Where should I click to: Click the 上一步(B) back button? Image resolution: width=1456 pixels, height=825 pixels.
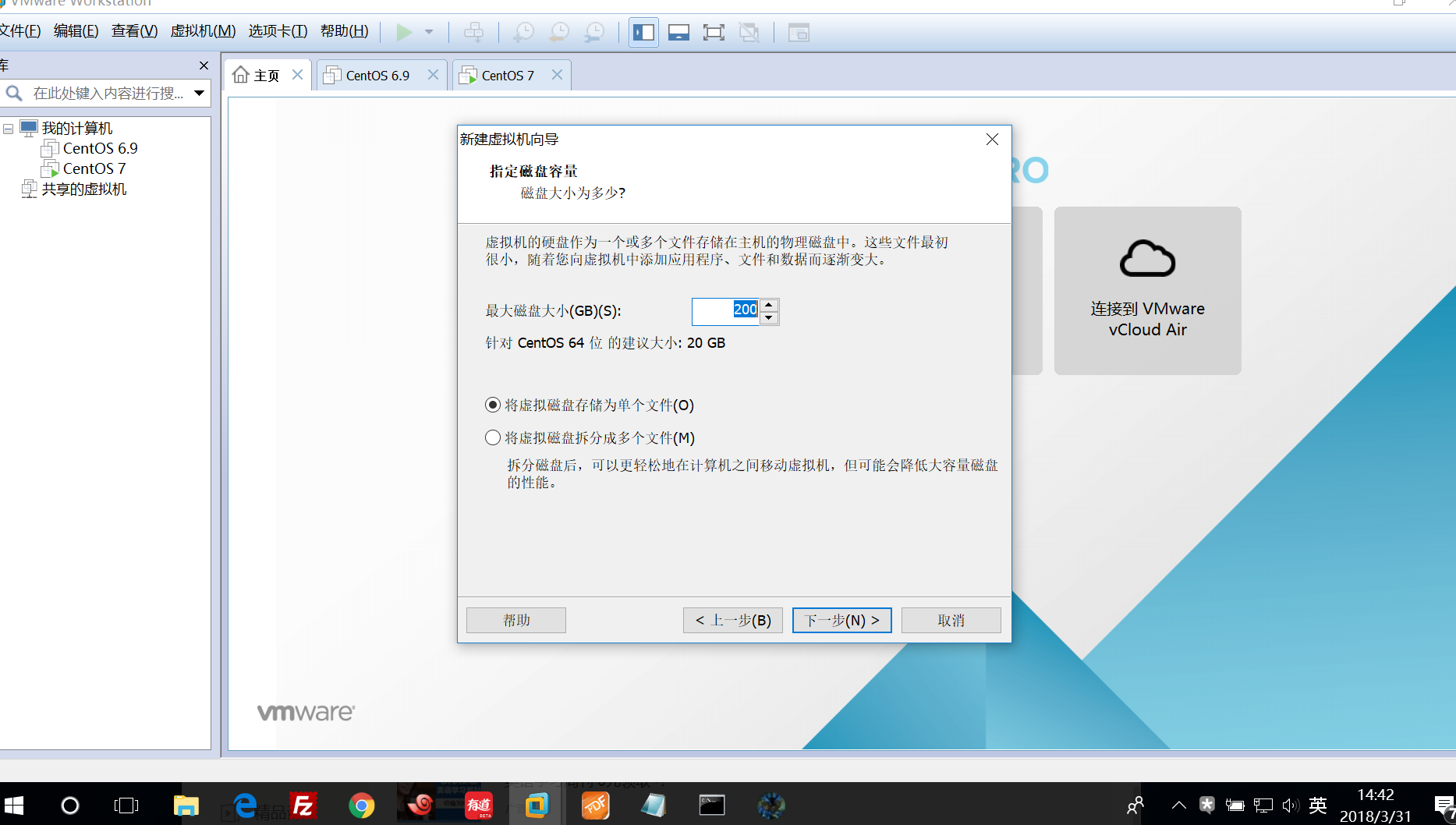(733, 620)
